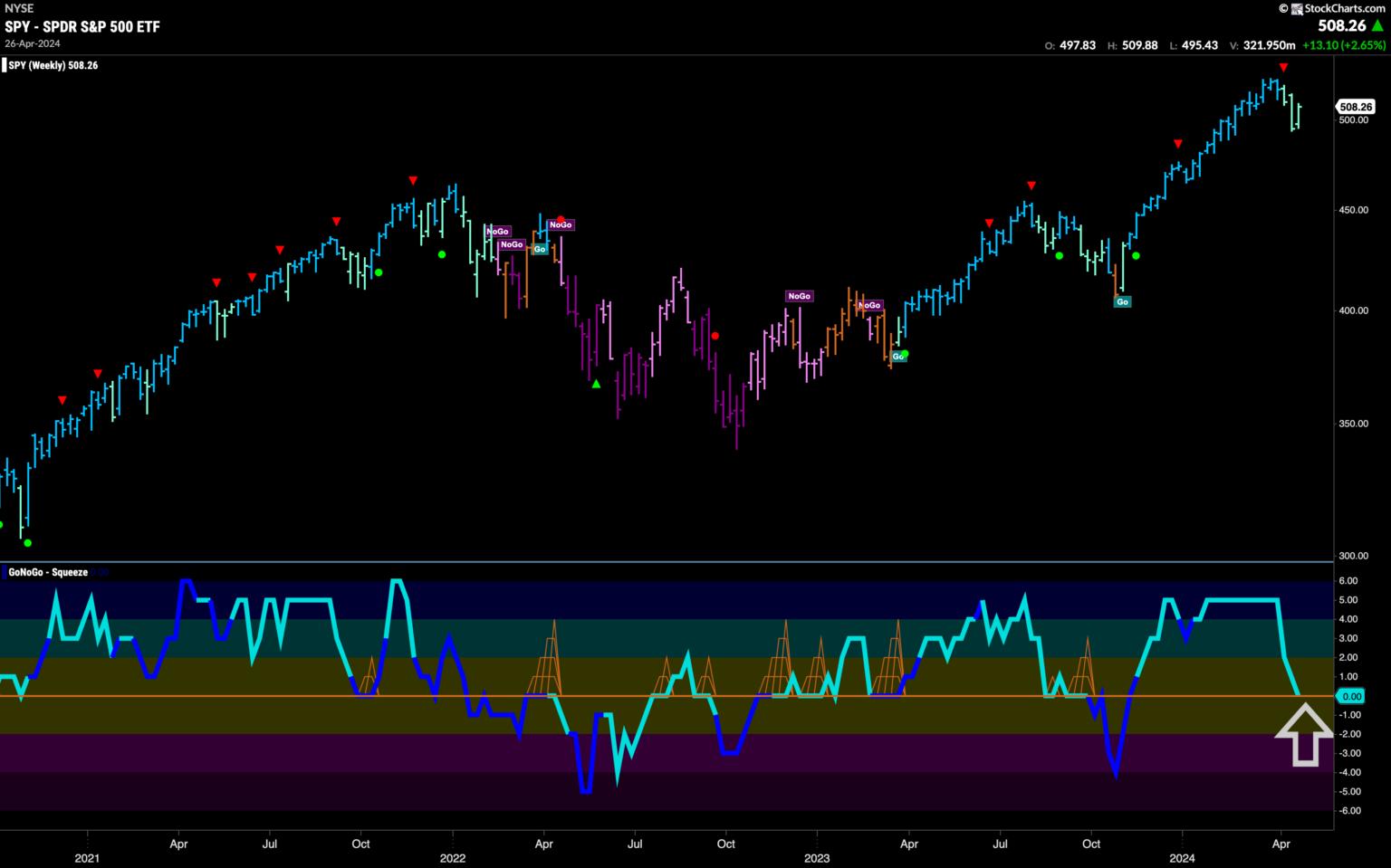Click the red dot marker near October 2022
The image size is (1391, 868).
715,336
